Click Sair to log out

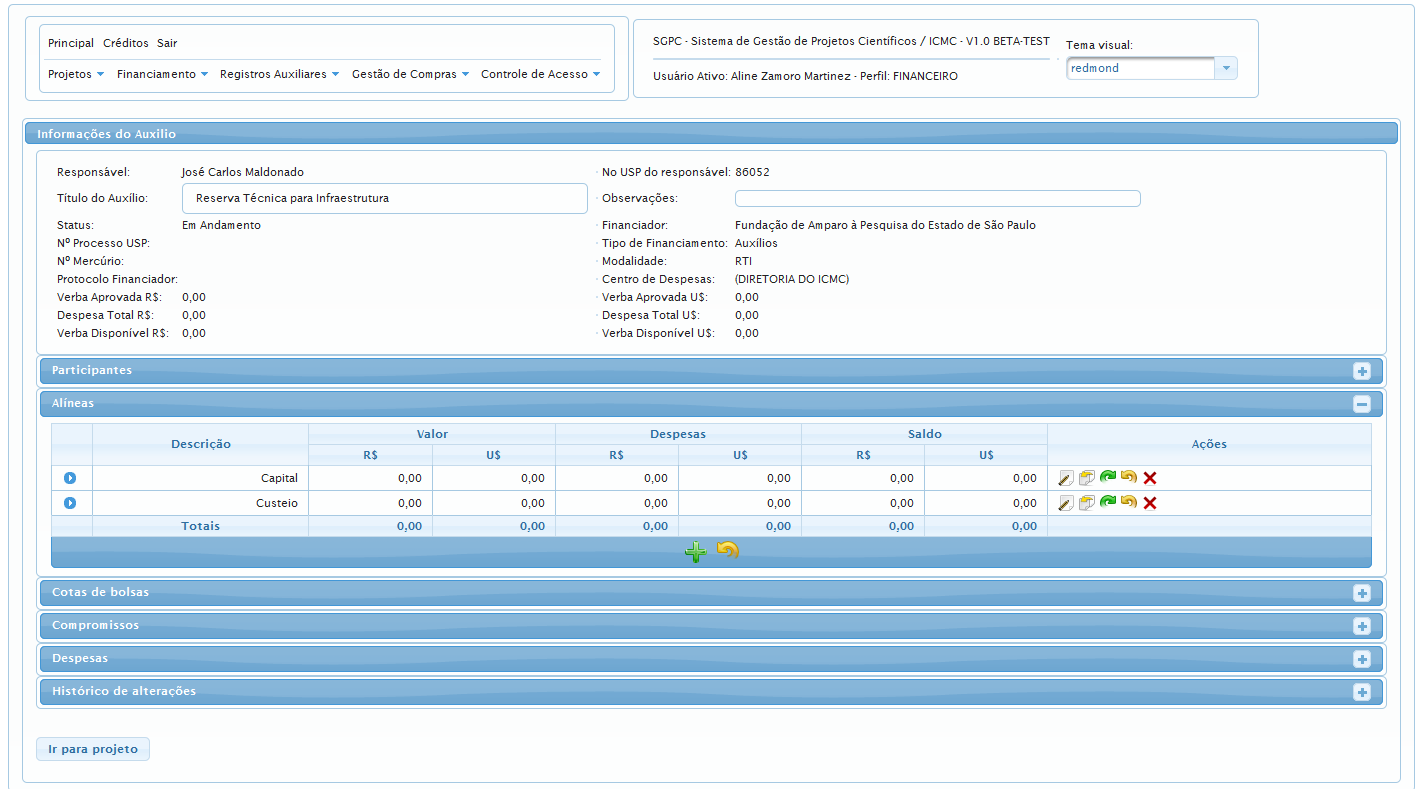[167, 43]
